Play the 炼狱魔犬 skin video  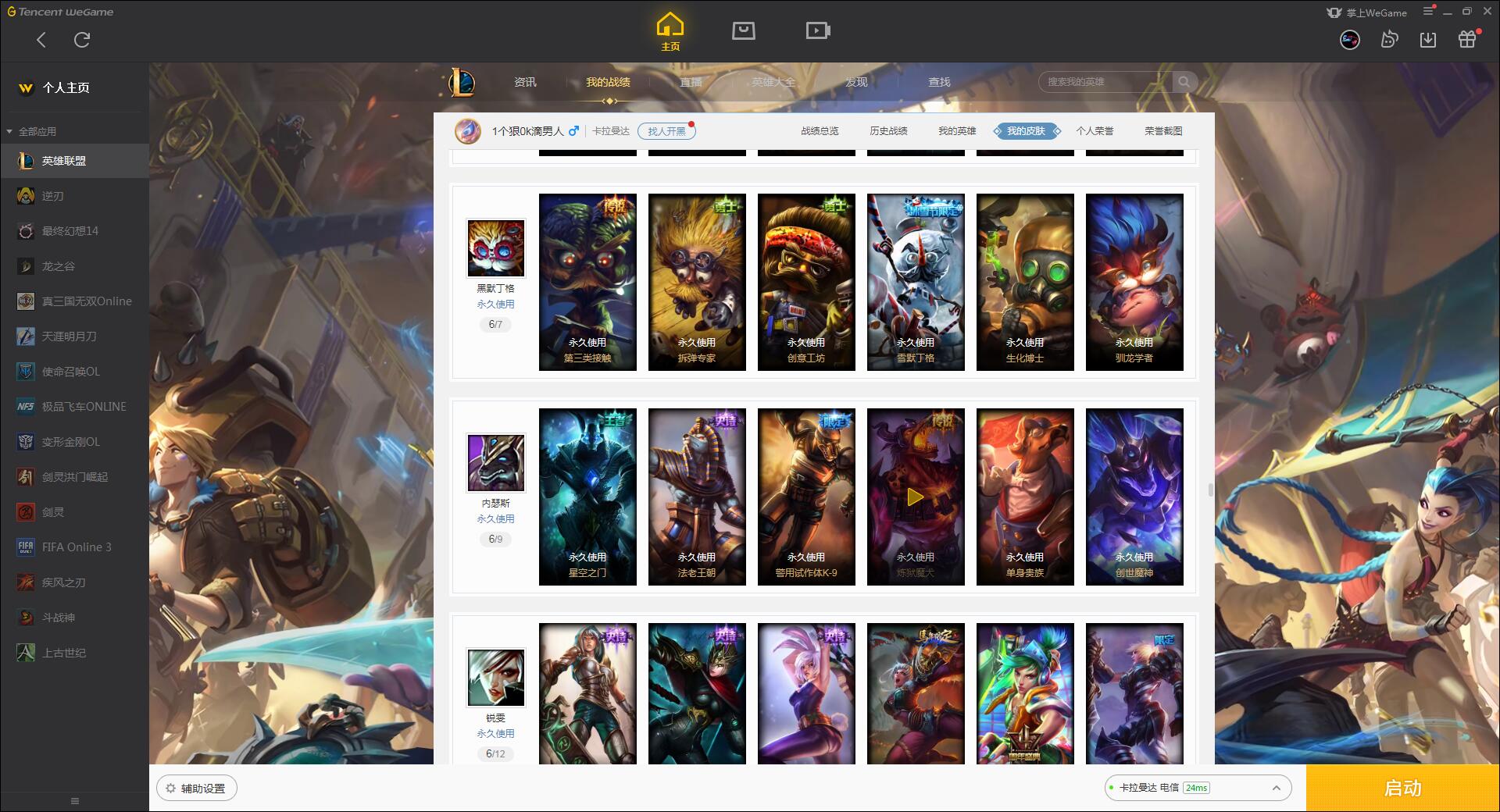916,497
